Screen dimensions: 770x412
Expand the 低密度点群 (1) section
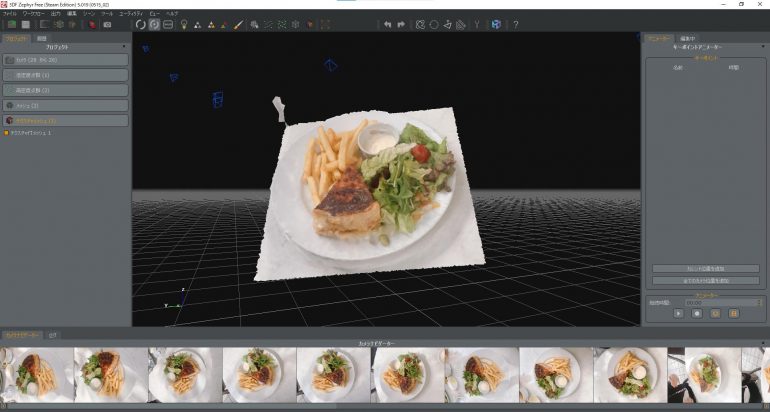(x=65, y=75)
